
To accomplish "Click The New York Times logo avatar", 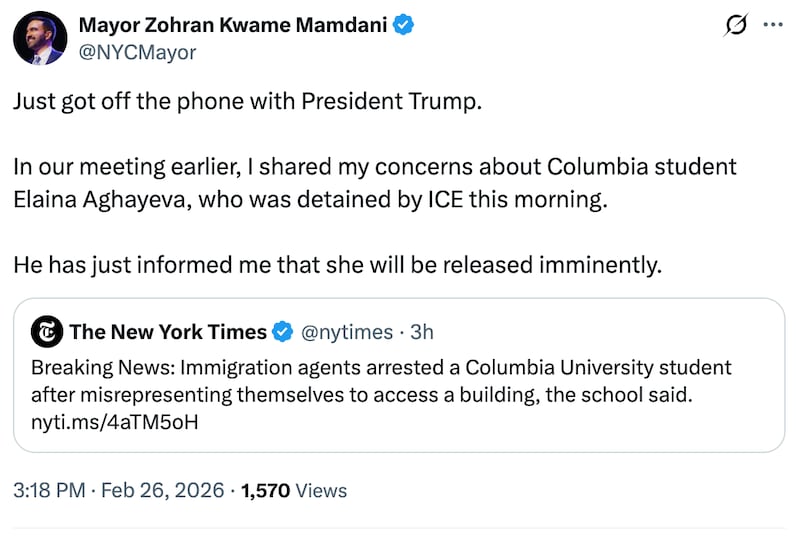I will pos(46,332).
